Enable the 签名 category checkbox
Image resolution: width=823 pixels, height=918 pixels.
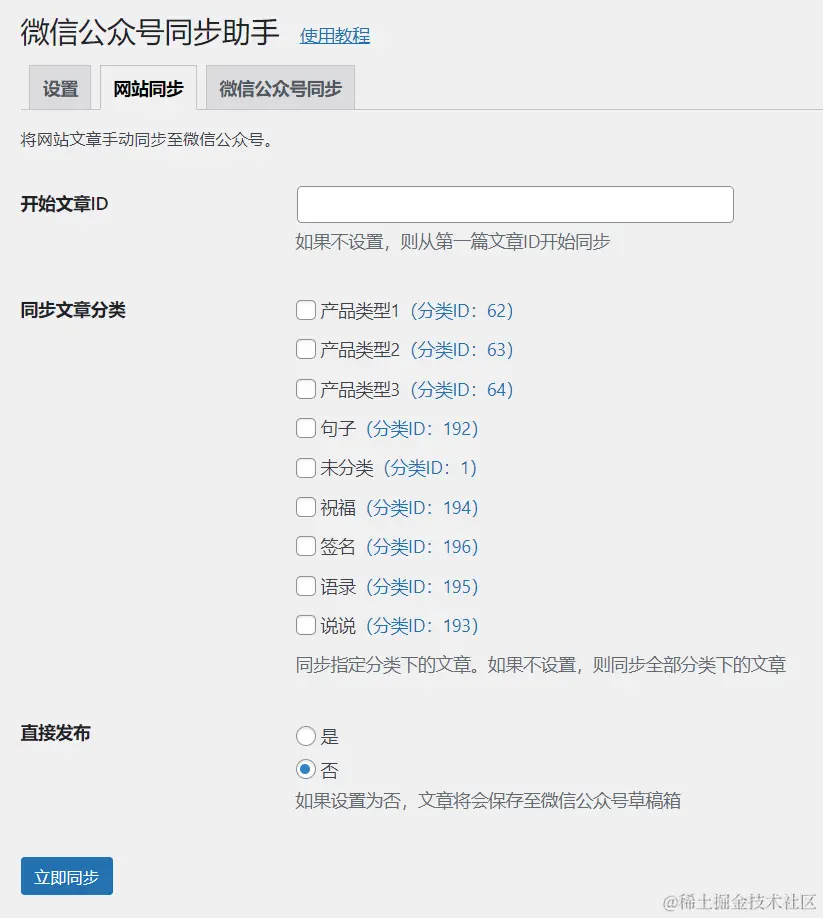click(x=305, y=546)
